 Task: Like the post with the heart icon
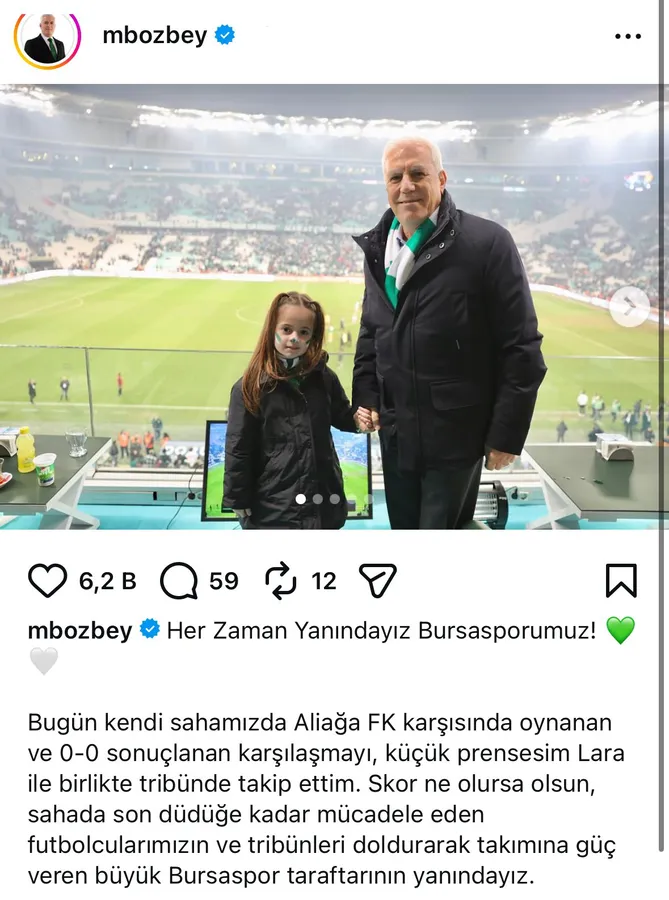coord(48,581)
